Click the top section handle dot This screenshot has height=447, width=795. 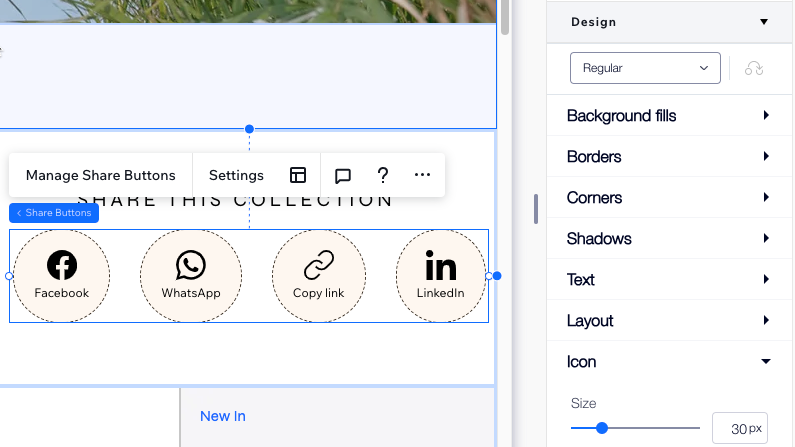point(249,129)
